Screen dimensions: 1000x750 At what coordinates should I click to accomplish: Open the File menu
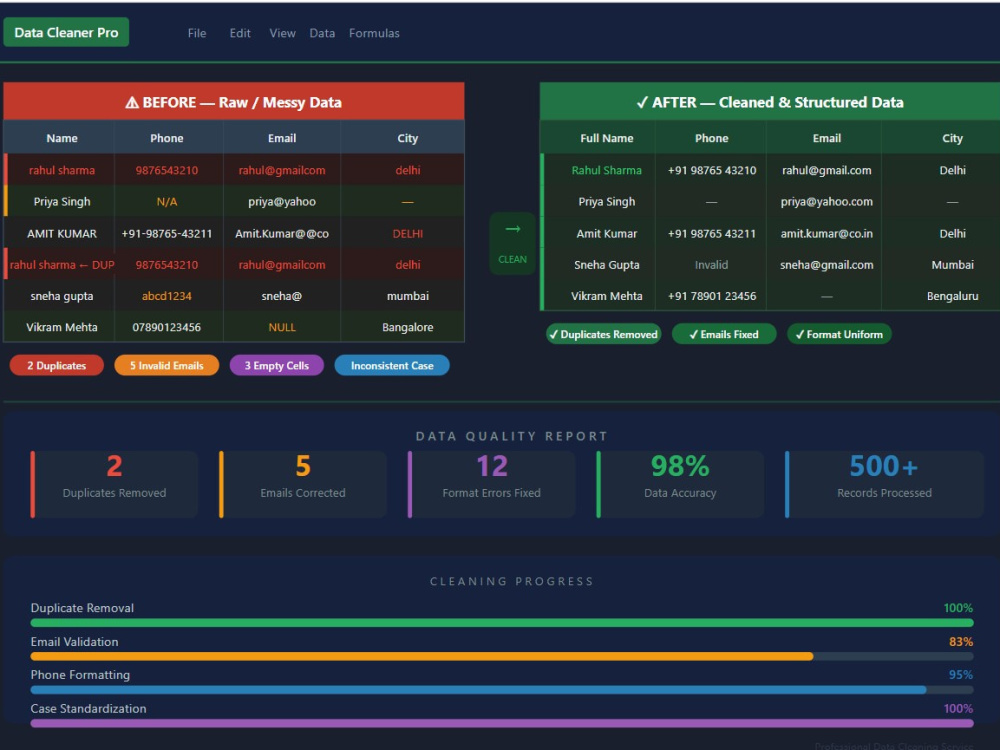[196, 33]
